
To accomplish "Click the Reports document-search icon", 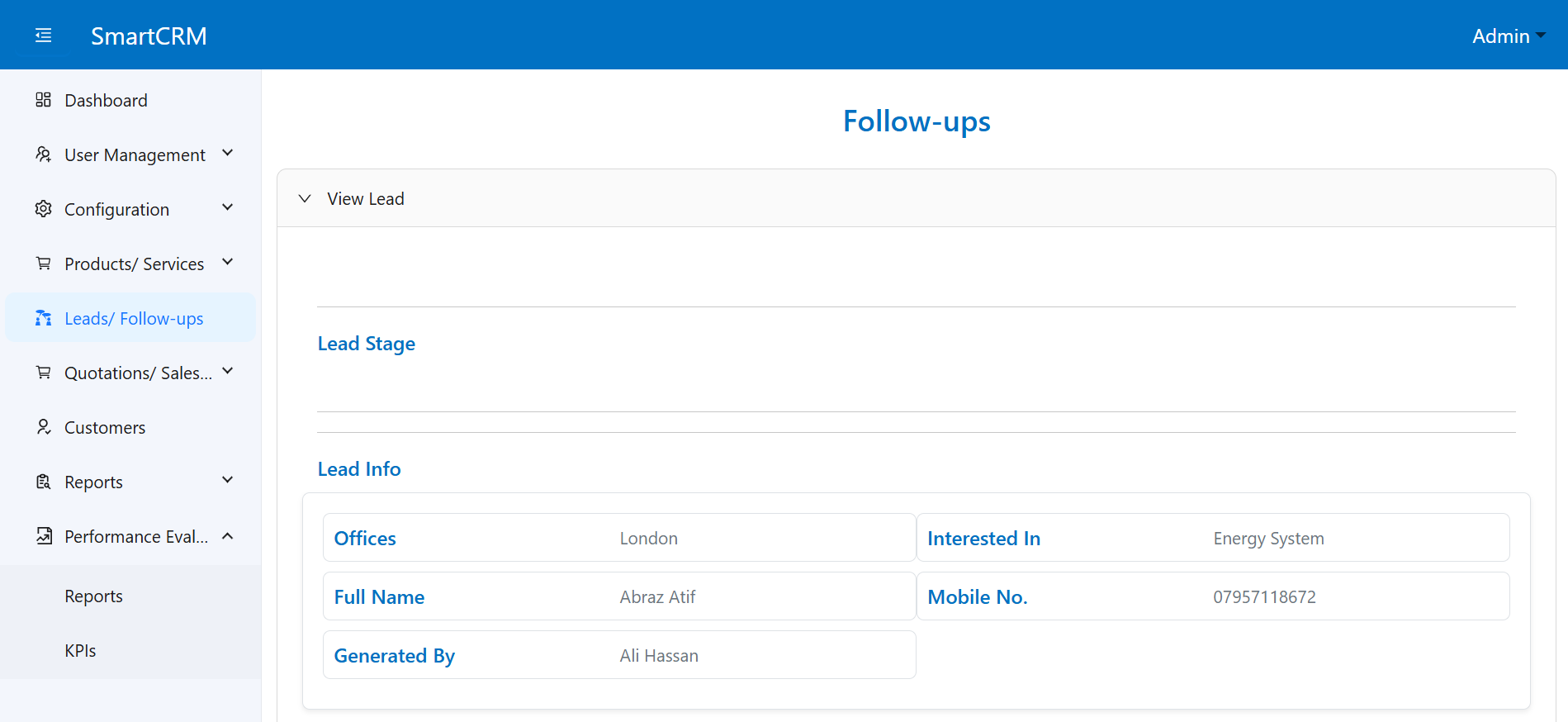I will (x=44, y=482).
